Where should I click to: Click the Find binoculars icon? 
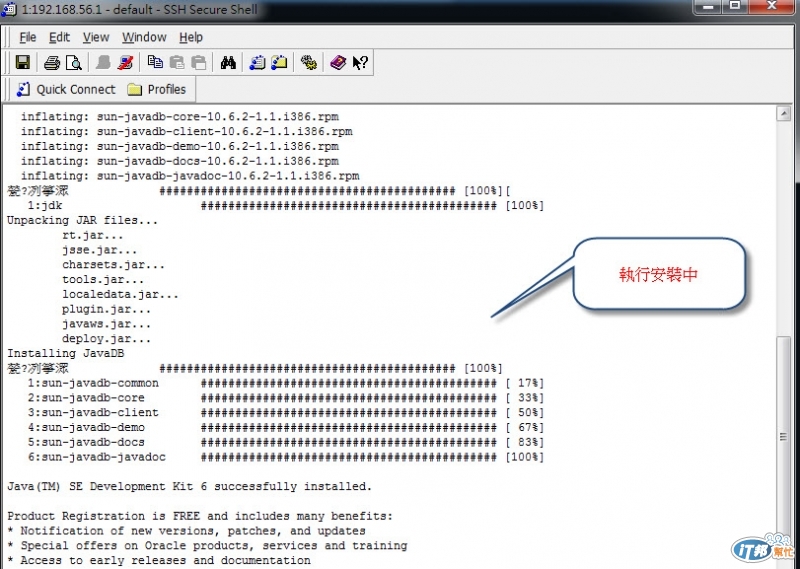click(228, 62)
